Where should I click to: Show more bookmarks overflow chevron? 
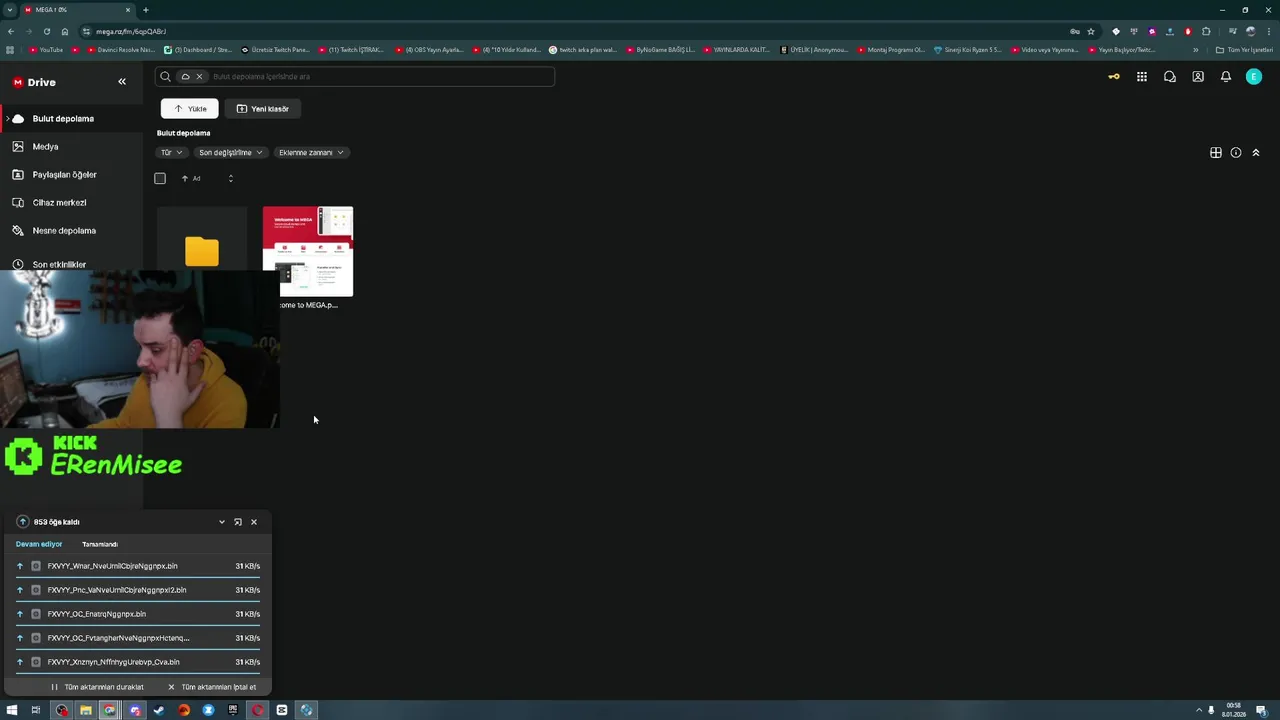tap(1195, 49)
